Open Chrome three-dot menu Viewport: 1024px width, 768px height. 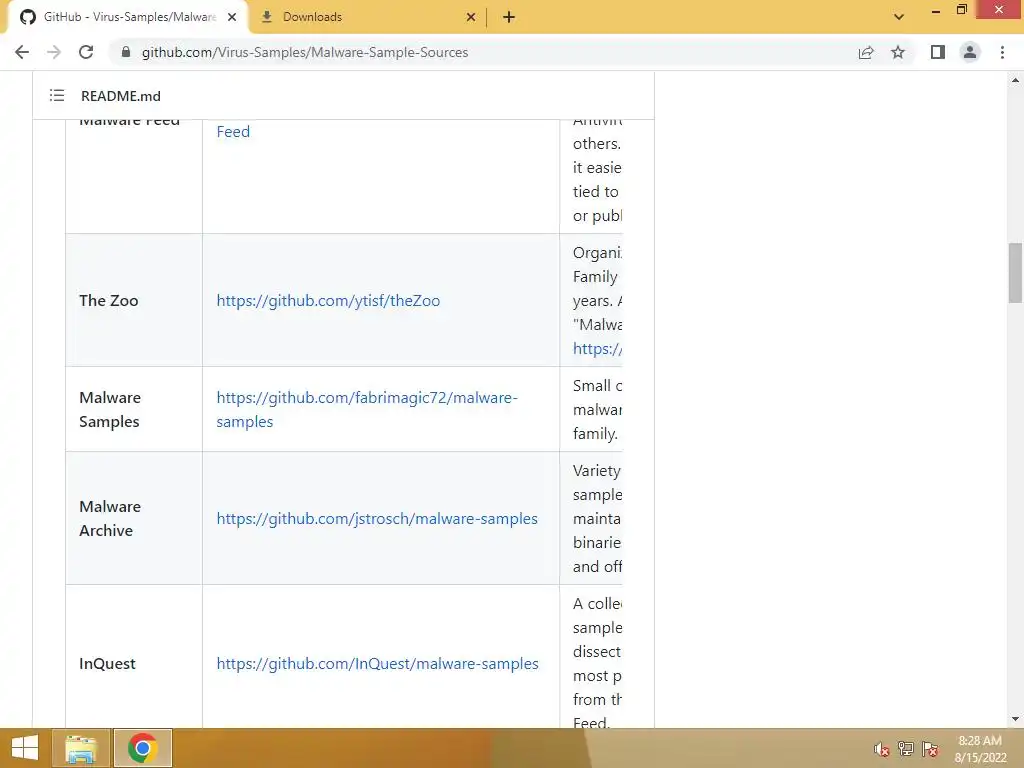pyautogui.click(x=1002, y=52)
